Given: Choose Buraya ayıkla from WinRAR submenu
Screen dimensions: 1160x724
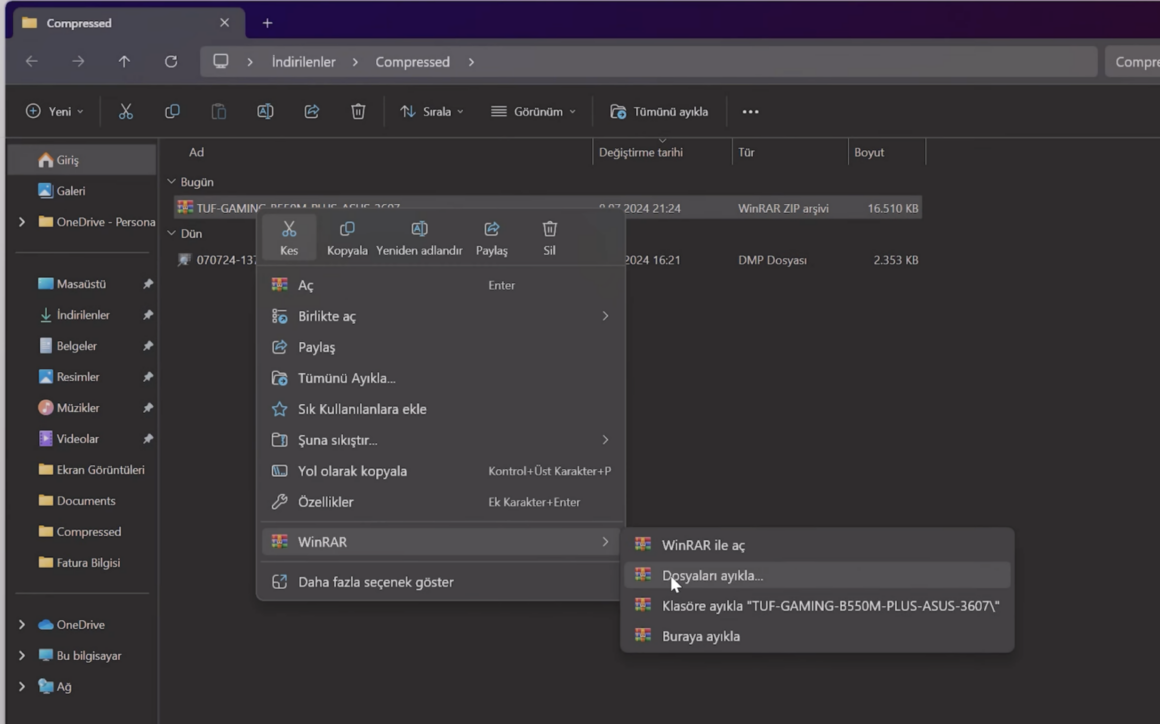Looking at the screenshot, I should (x=700, y=636).
